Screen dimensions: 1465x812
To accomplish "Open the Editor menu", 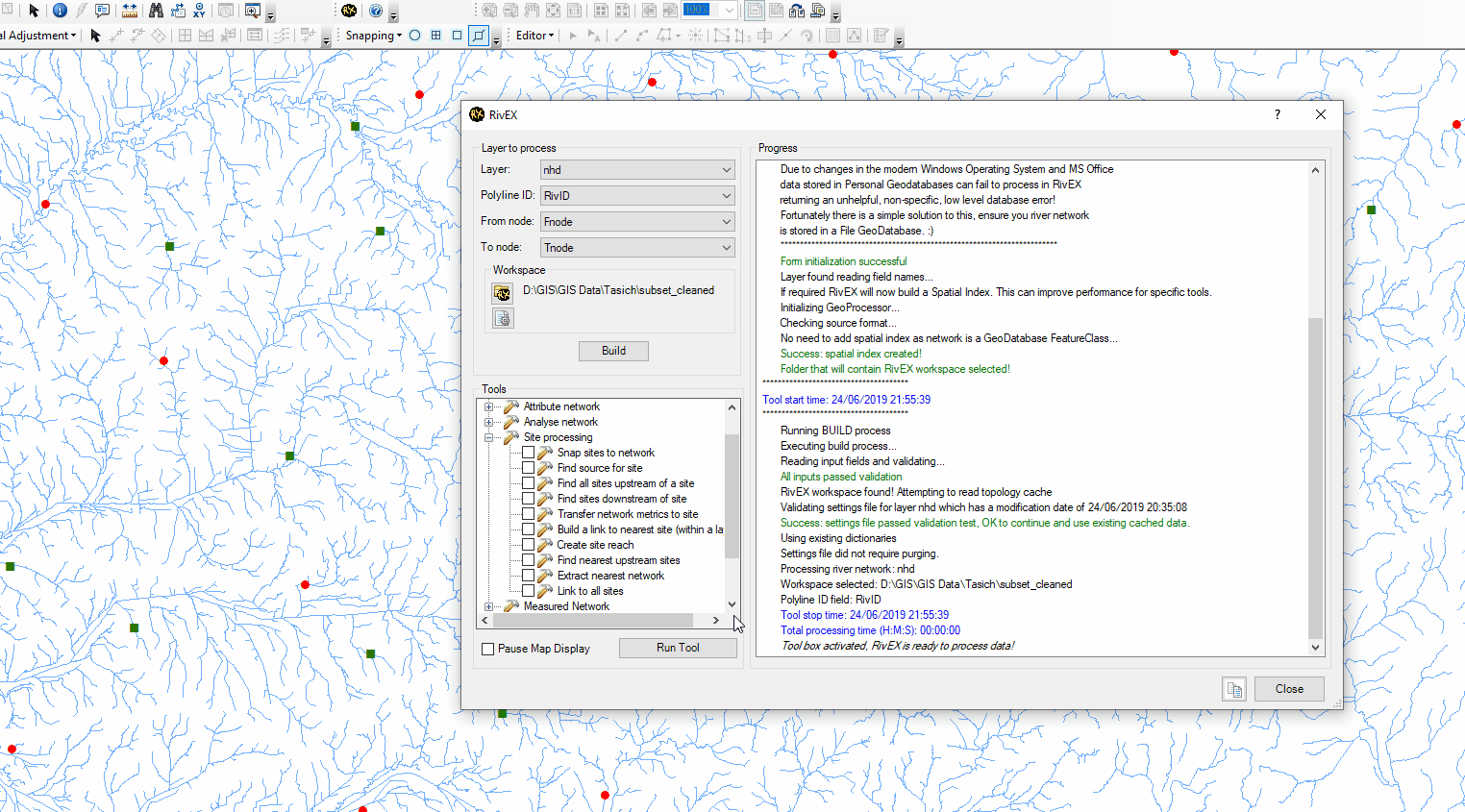I will [535, 36].
